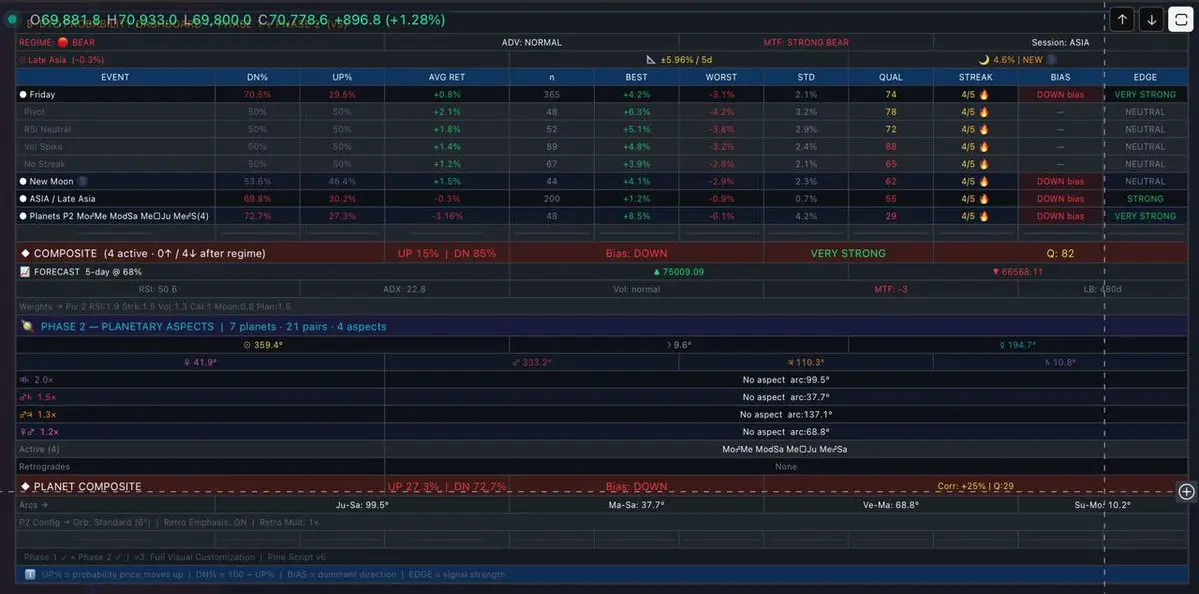Click the STRONG edge in ASIA / Late Asia row

tap(1145, 199)
